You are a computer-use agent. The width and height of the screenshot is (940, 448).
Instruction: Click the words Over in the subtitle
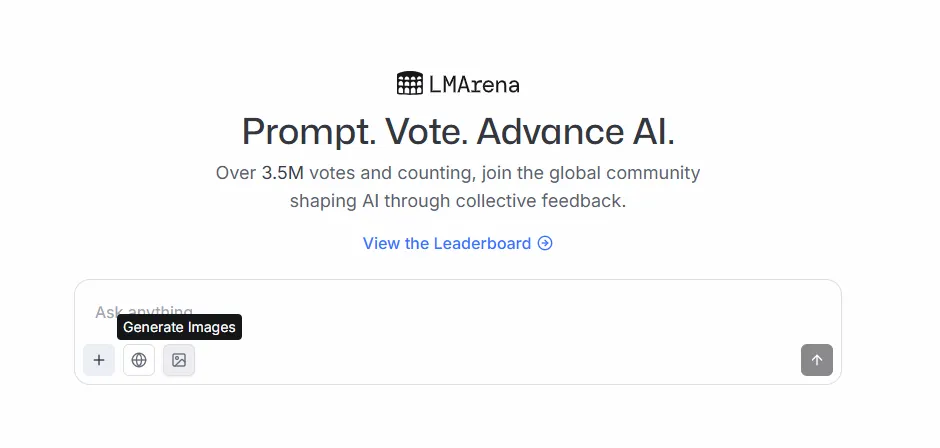point(236,173)
